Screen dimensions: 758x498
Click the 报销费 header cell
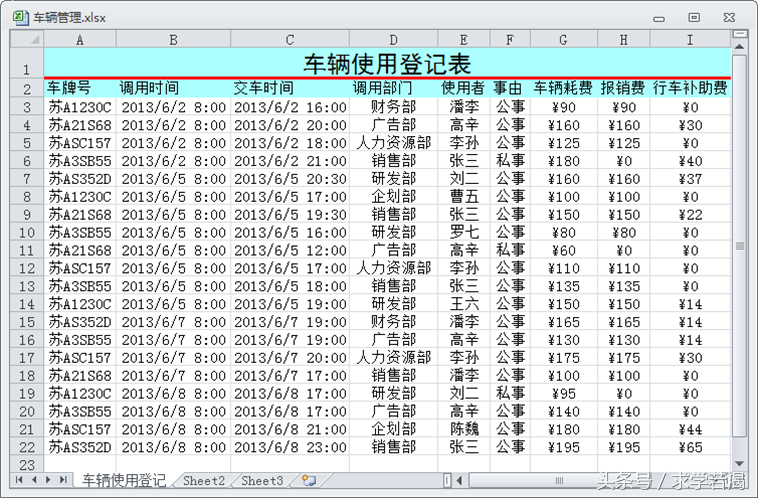pos(624,88)
